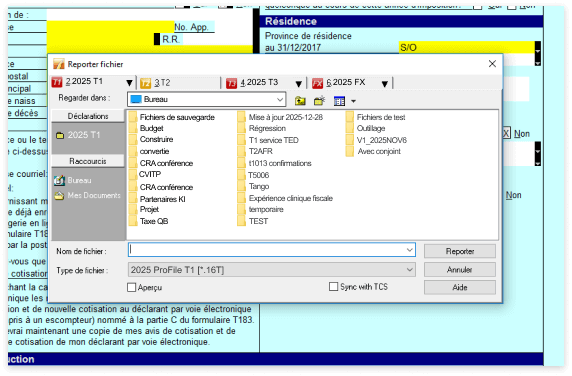Switch to the 2025 FX tab
This screenshot has width=572, height=376.
point(352,83)
